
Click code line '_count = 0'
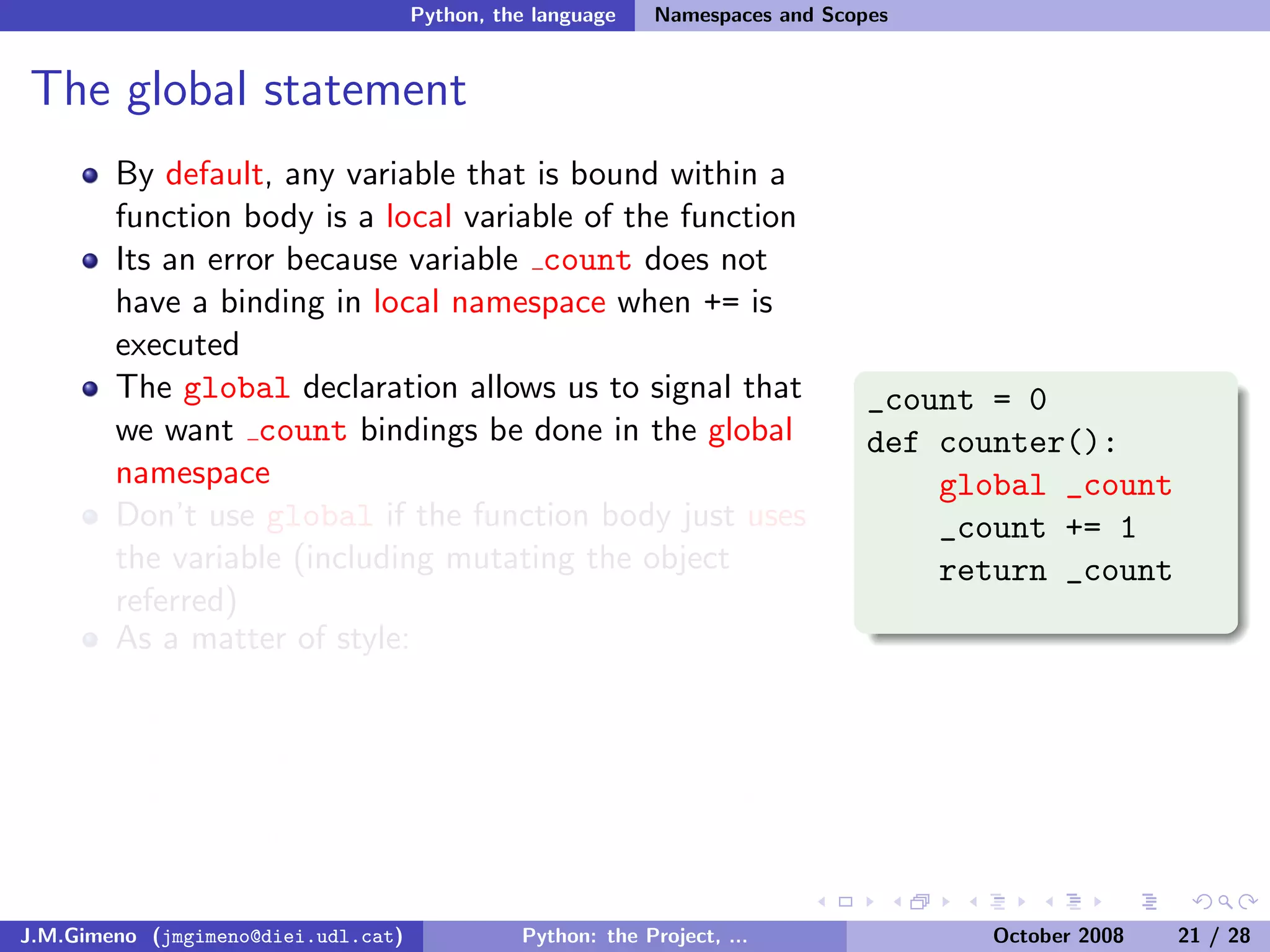pos(957,400)
